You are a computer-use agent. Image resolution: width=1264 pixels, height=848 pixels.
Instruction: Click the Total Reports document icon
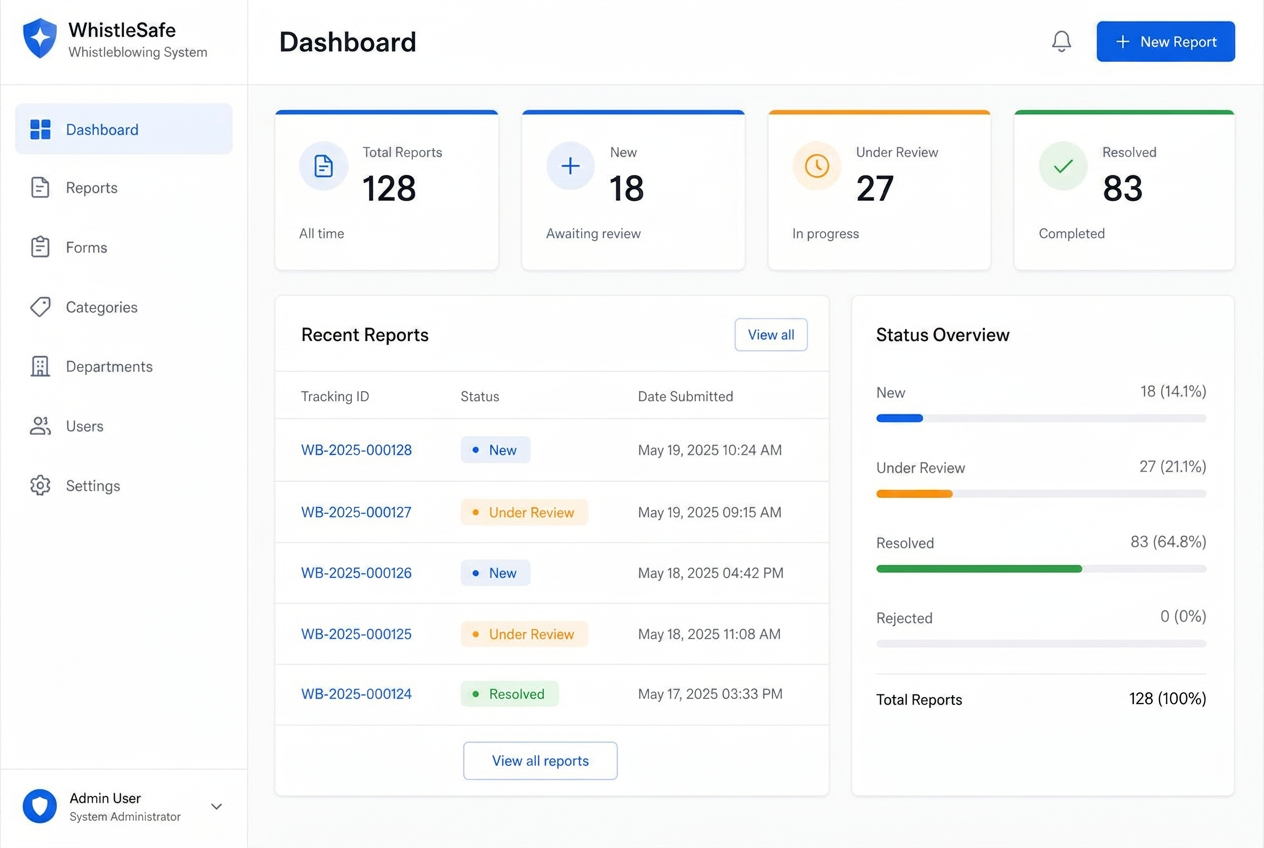[323, 166]
